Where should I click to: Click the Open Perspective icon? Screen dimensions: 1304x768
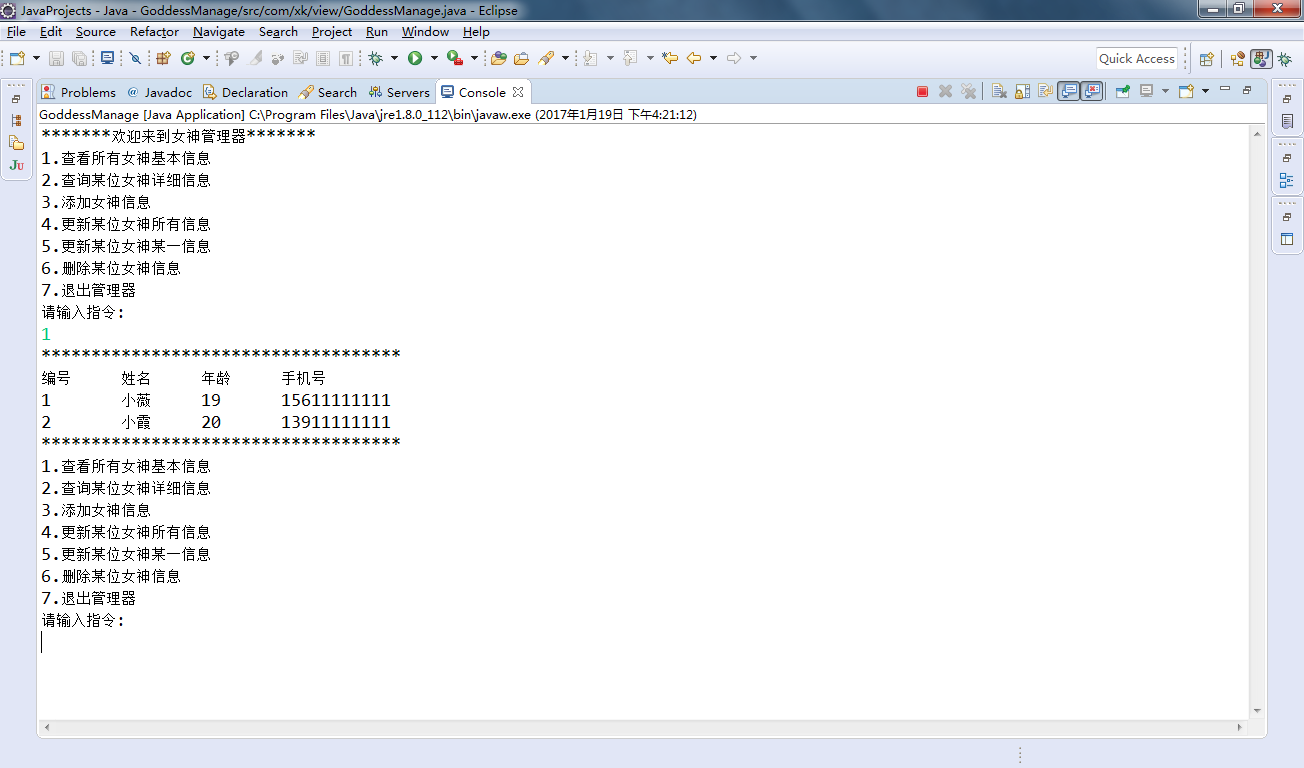1206,59
